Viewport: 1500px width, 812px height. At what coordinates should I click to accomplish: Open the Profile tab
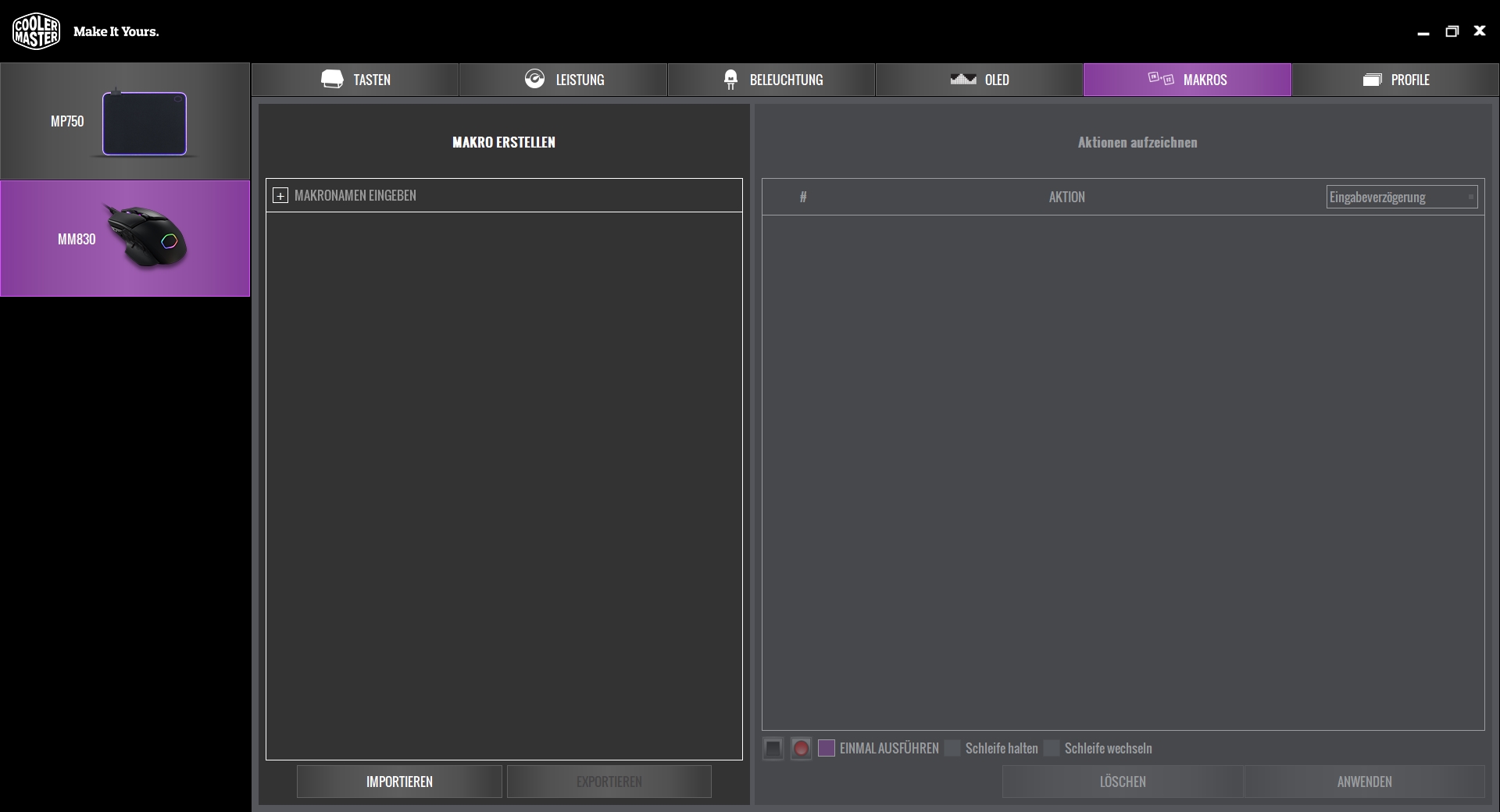(x=1395, y=80)
